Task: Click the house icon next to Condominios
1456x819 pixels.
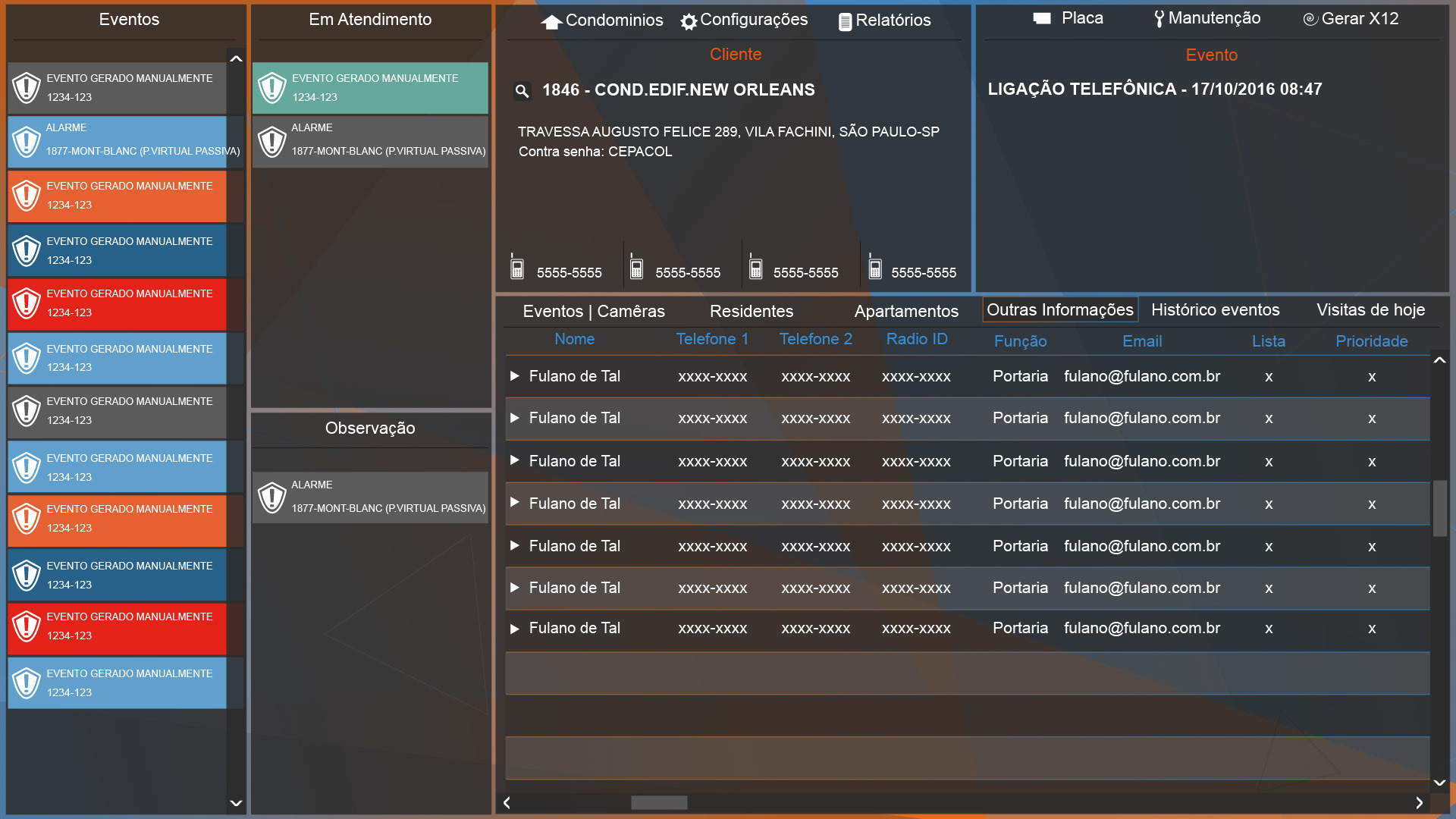Action: [551, 22]
